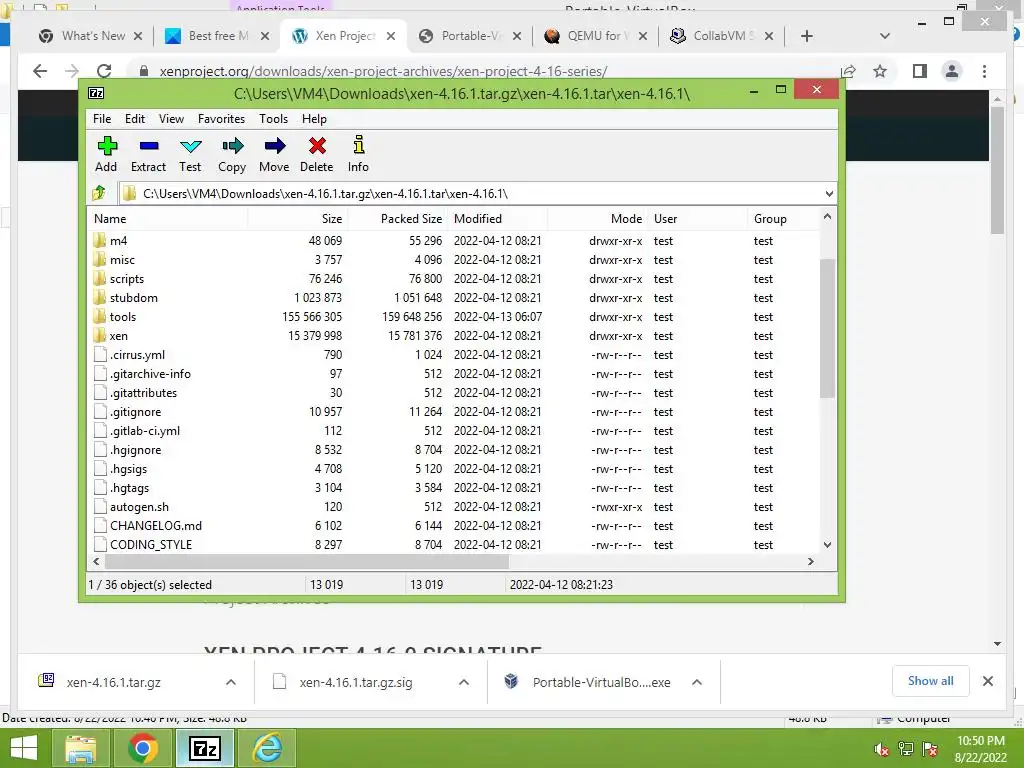Switch to What's New tab
Screen dimensions: 1024x768
coord(90,36)
